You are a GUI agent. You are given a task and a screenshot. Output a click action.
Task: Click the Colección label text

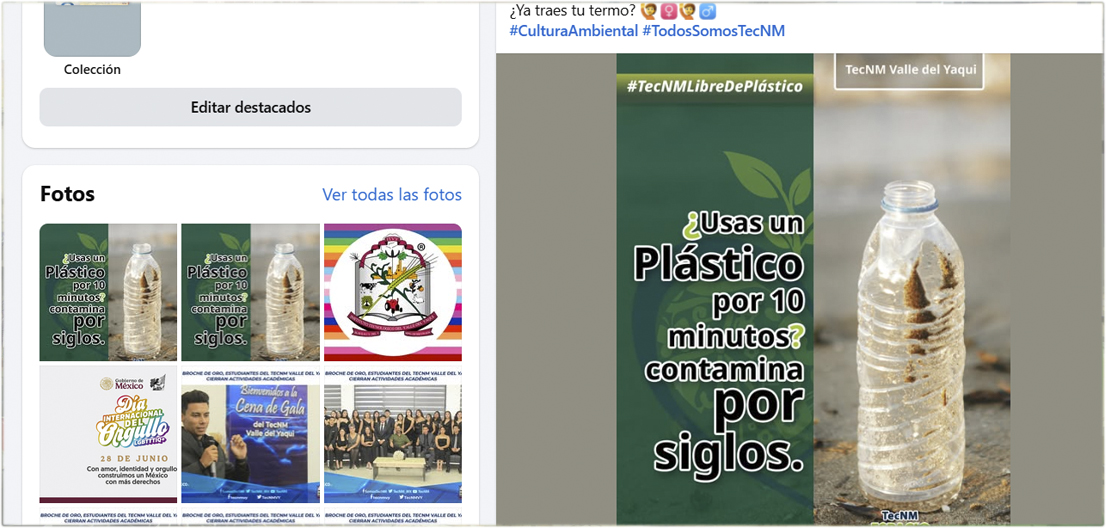(x=92, y=70)
